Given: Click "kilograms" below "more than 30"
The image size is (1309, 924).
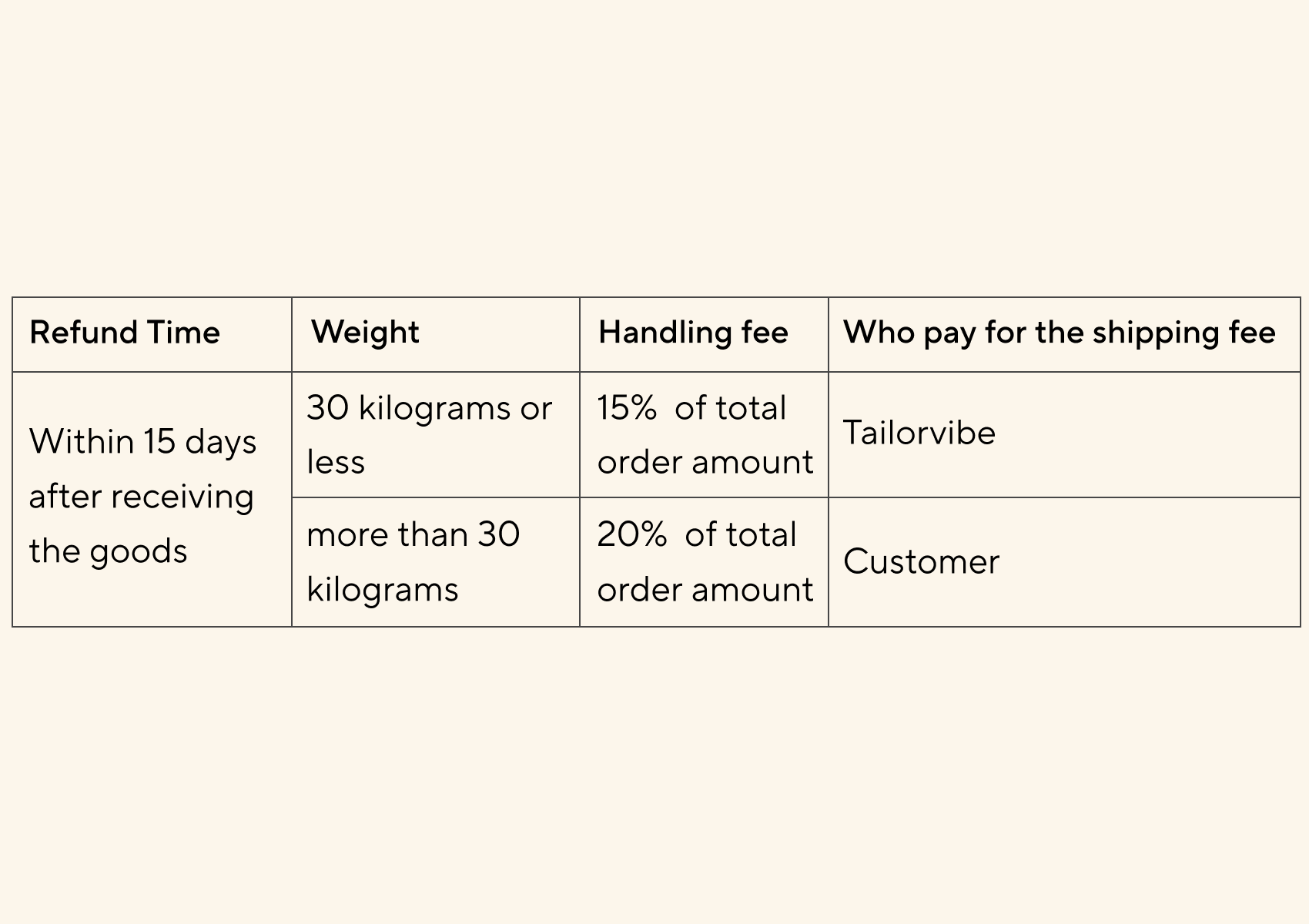Looking at the screenshot, I should click(382, 590).
